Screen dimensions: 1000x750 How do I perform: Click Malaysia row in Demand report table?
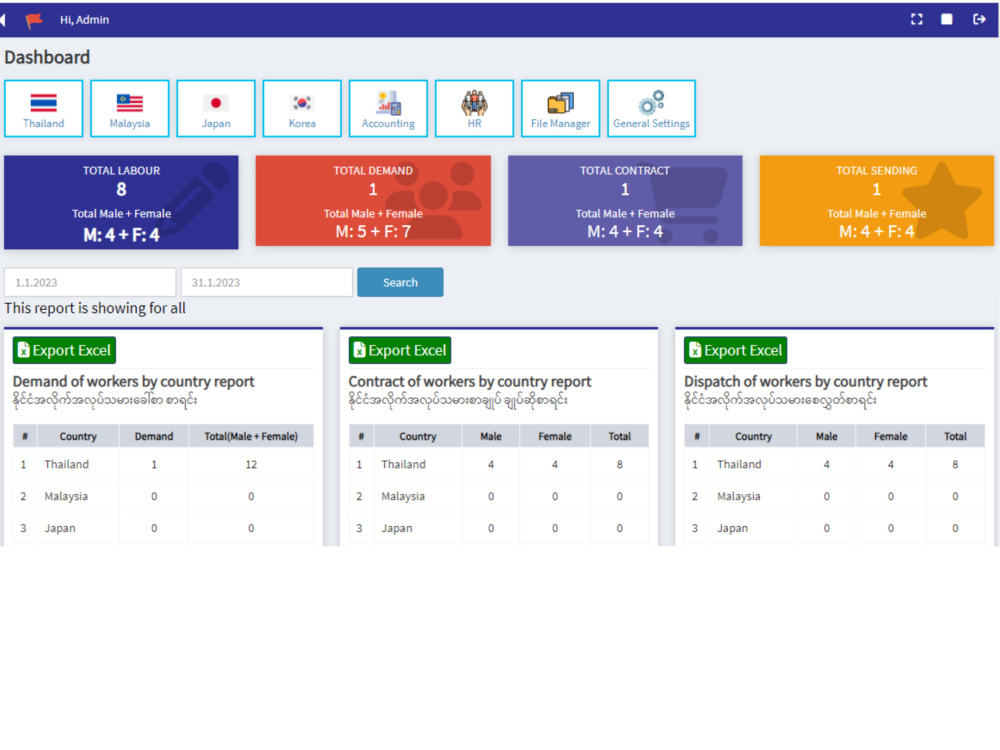tap(163, 496)
